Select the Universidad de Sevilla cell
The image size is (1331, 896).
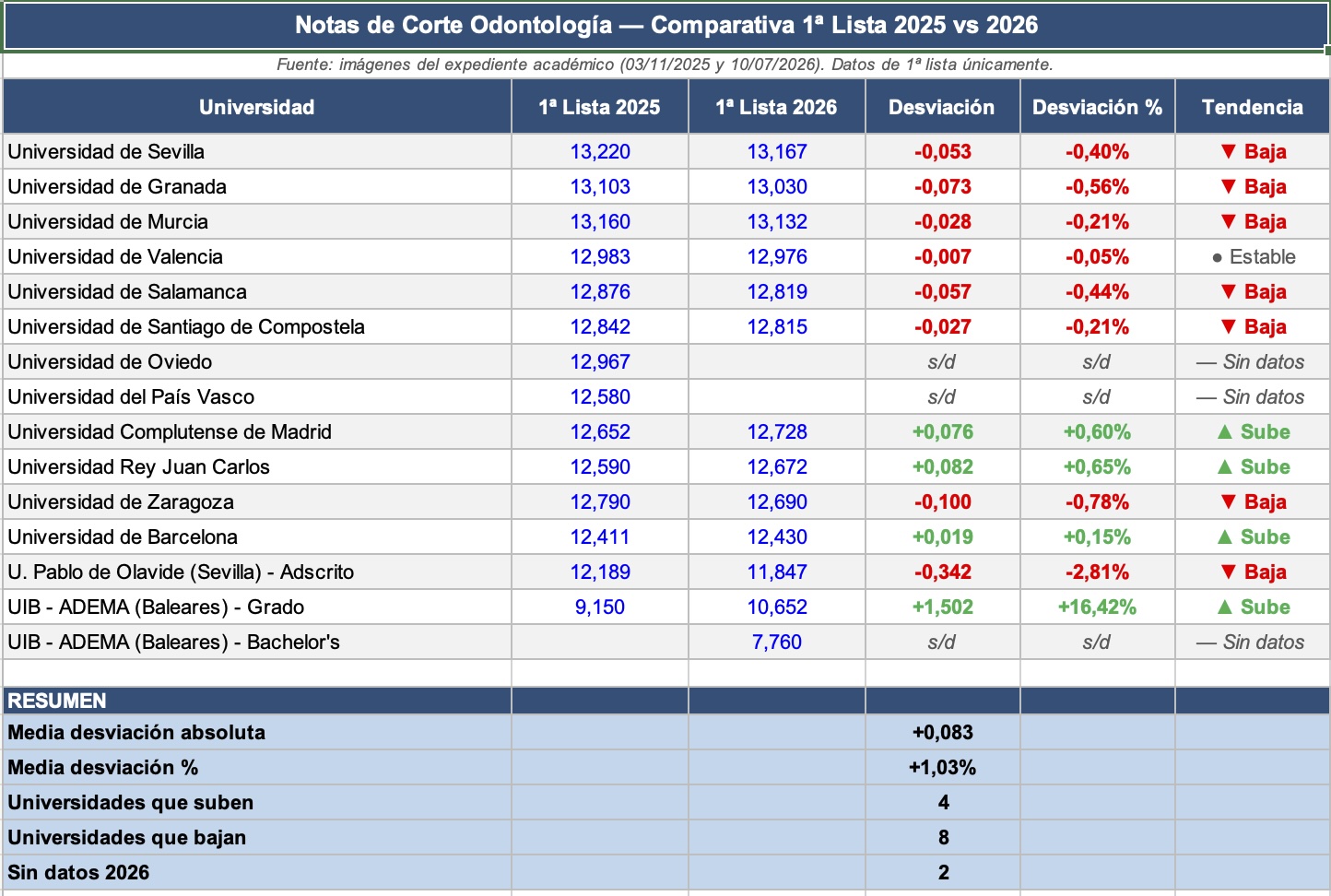point(257,151)
